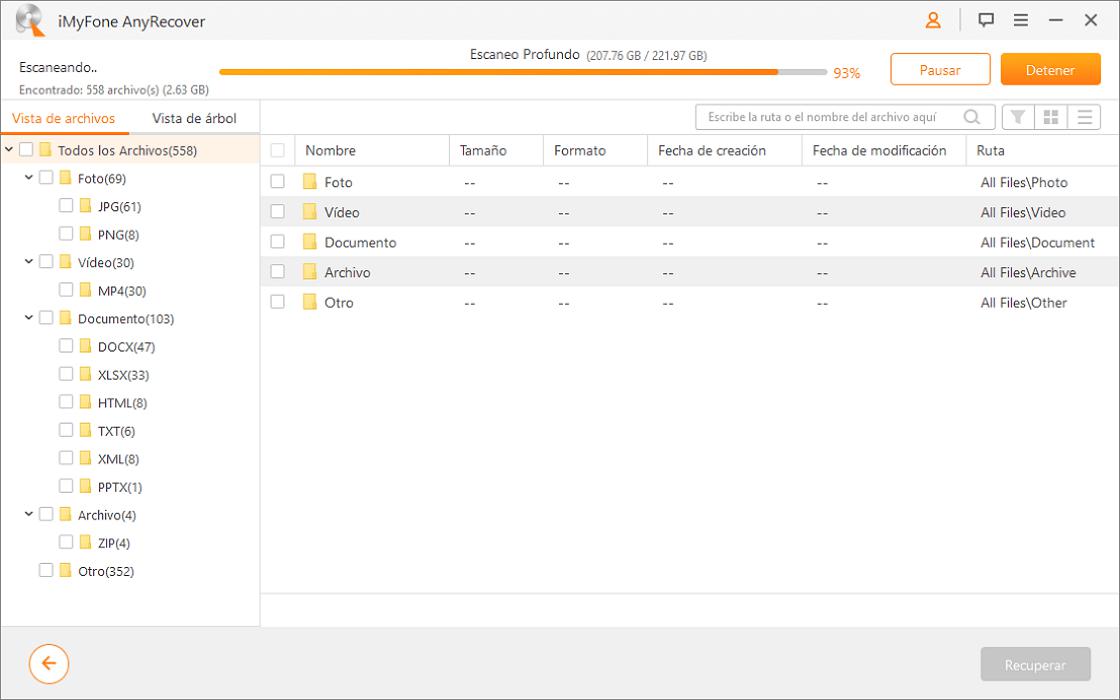The width and height of the screenshot is (1120, 700).
Task: Switch to list view icon
Action: (1084, 117)
